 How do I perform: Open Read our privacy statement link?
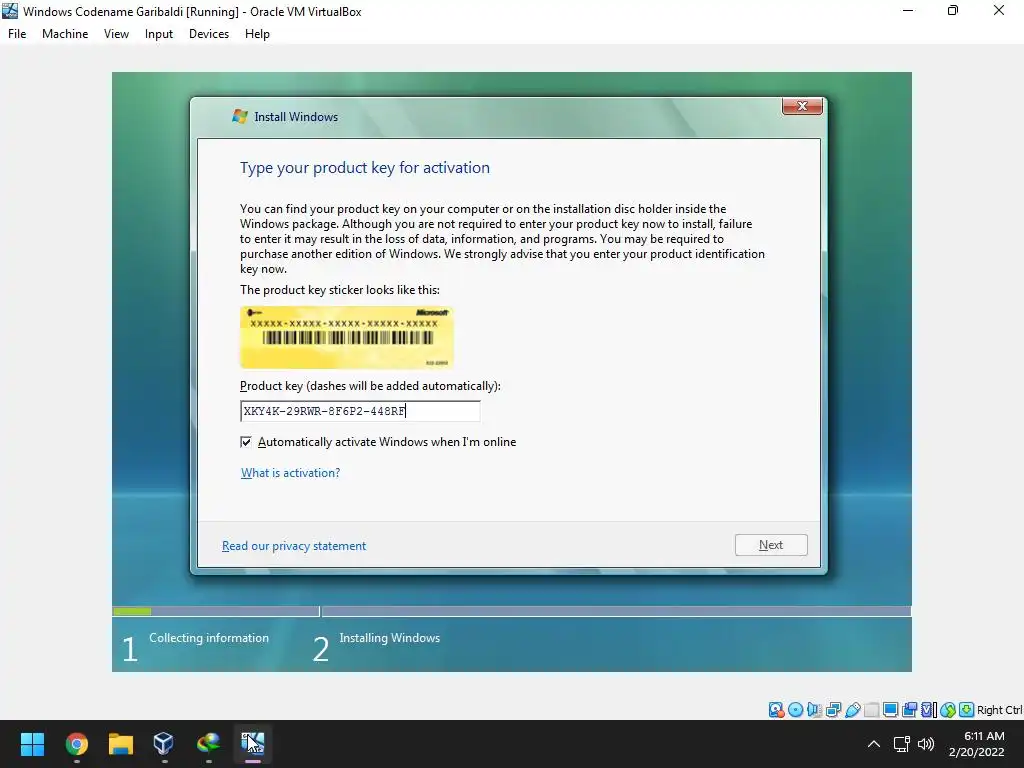[294, 546]
